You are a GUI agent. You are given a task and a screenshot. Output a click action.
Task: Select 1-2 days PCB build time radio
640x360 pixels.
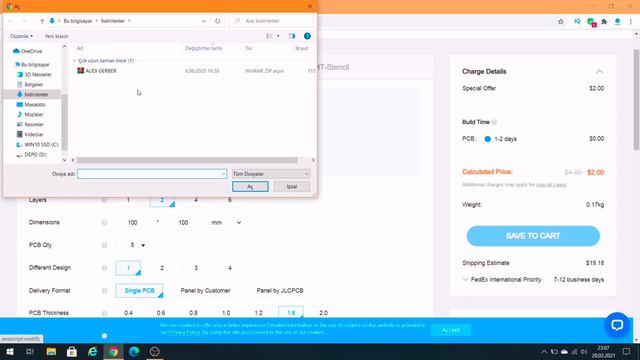tap(487, 139)
